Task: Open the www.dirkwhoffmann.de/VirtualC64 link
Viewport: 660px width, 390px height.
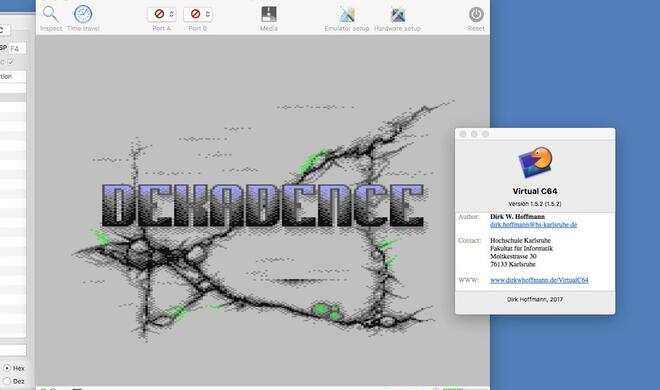Action: click(539, 280)
